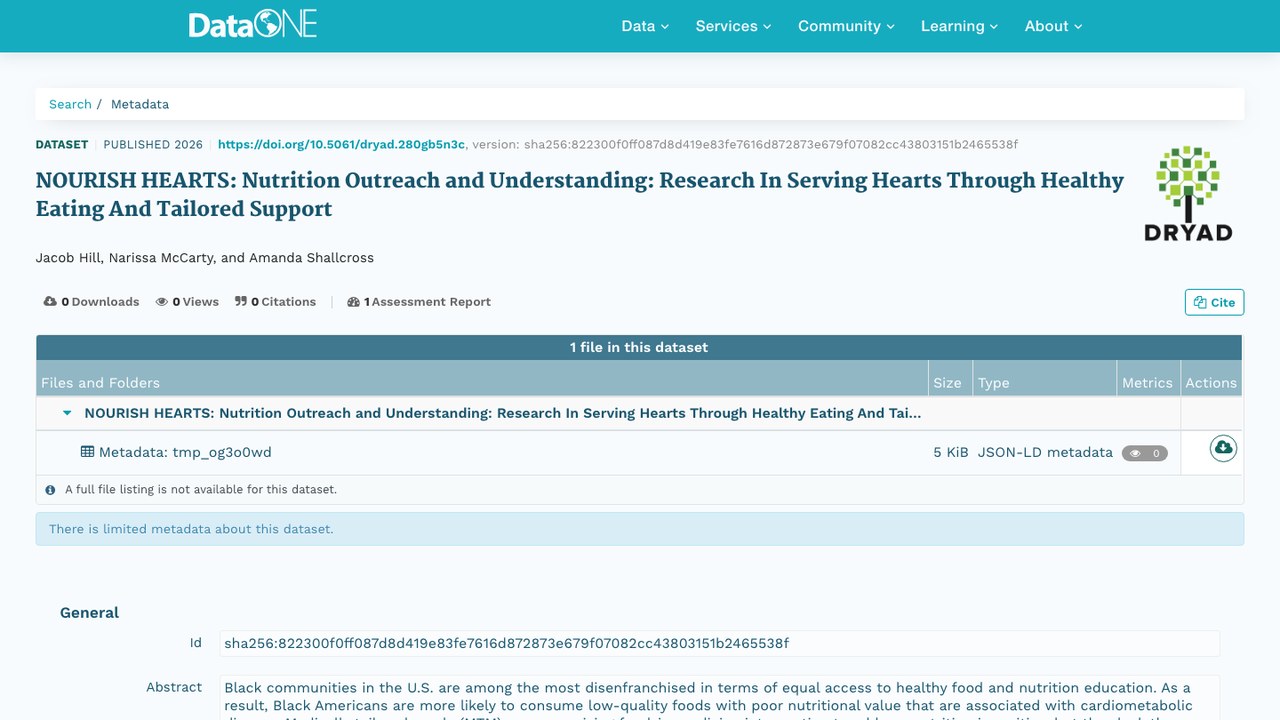1280x720 pixels.
Task: Click the authors line Jacob Hill
Action: [205, 258]
